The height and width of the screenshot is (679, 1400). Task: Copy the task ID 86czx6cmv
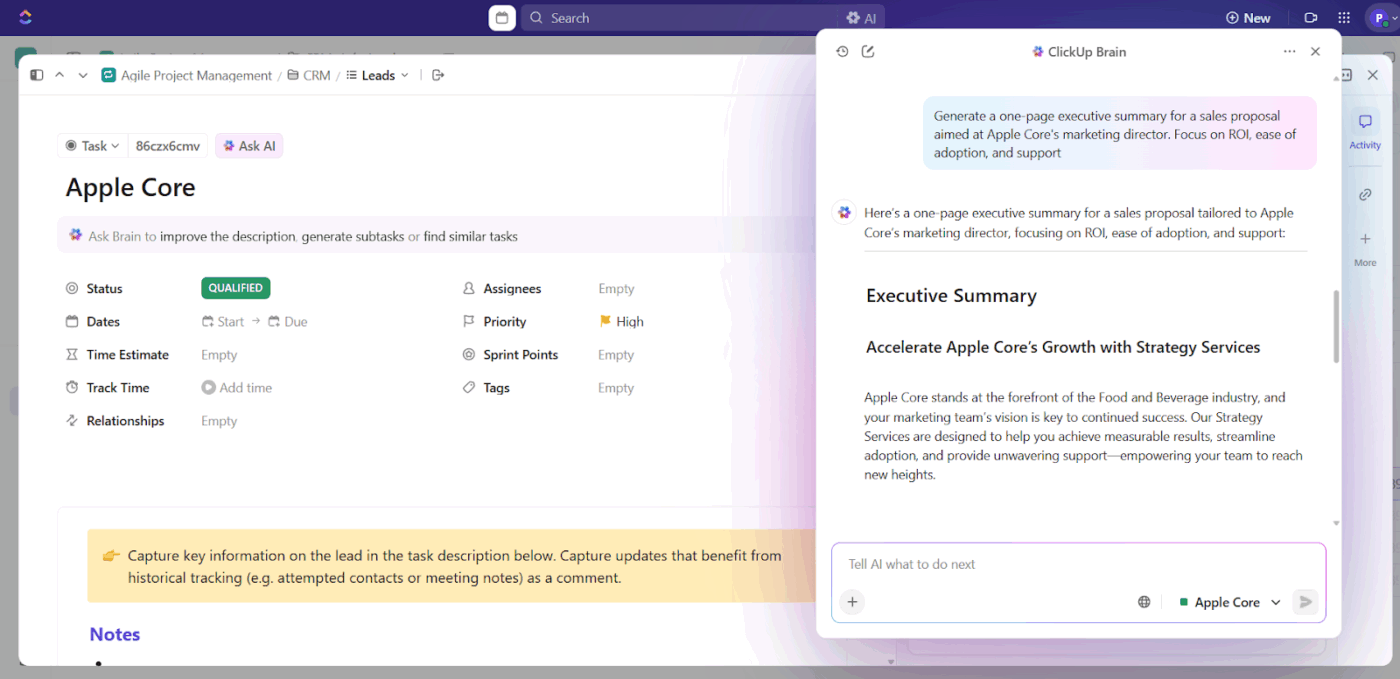pyautogui.click(x=168, y=146)
